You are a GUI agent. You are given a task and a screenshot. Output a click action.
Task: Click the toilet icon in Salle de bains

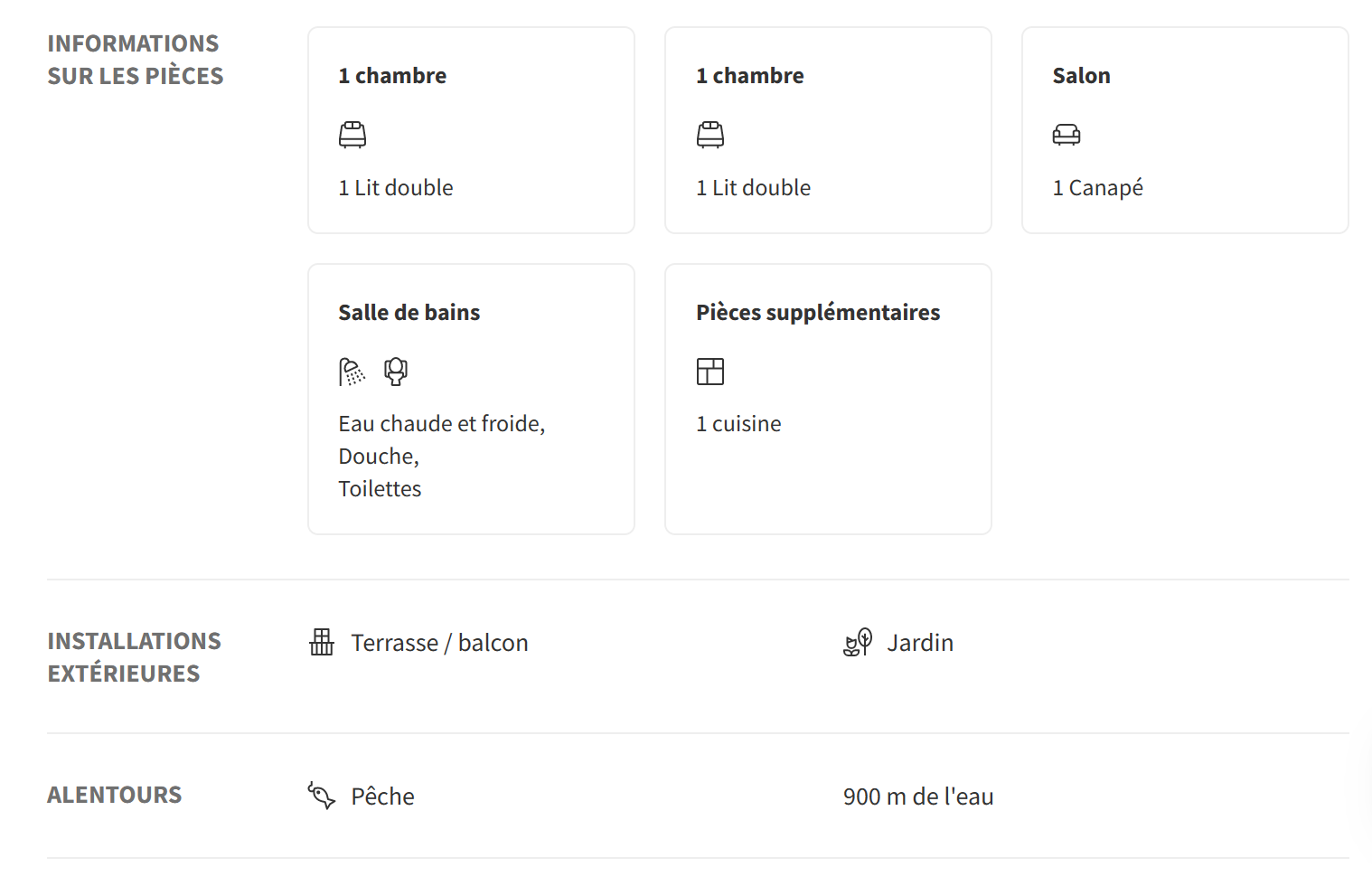396,372
